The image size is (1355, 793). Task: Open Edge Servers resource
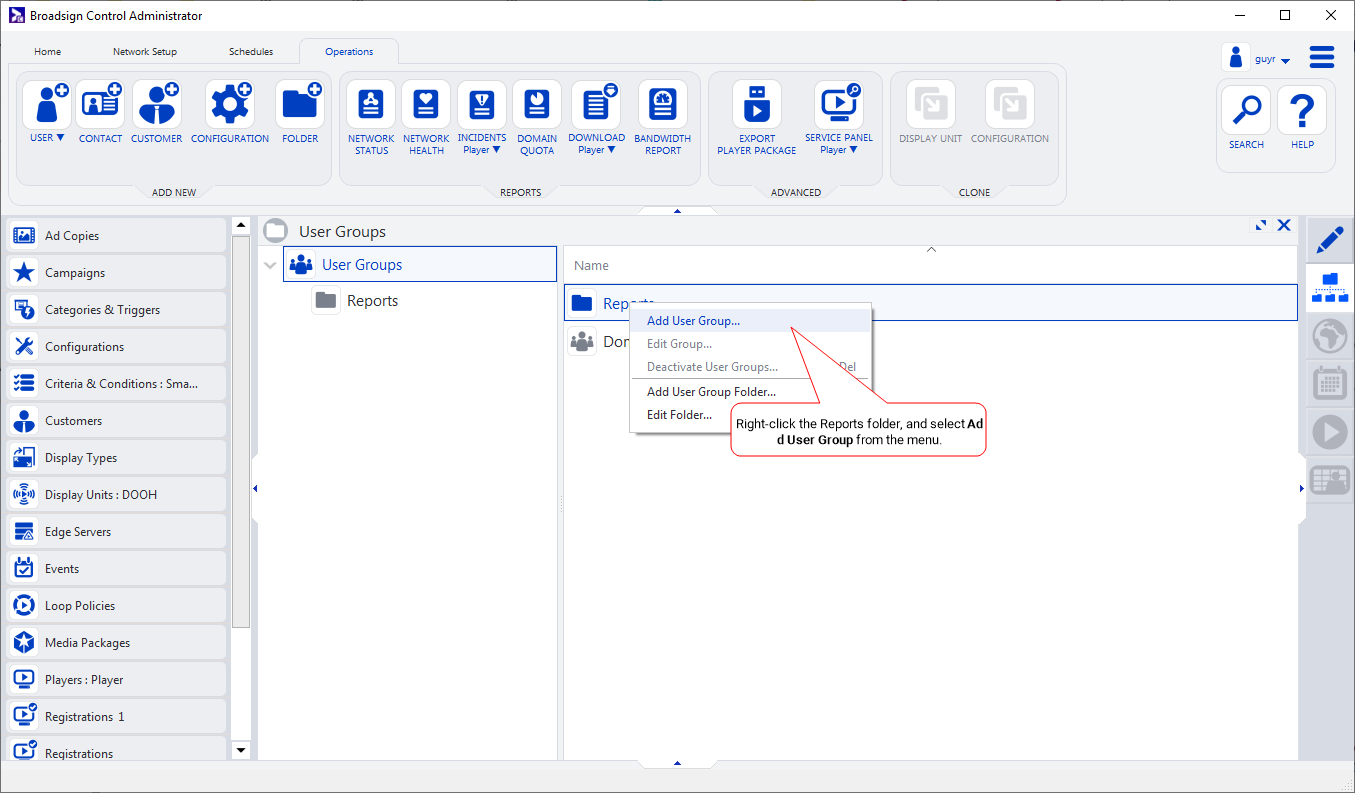(x=116, y=532)
